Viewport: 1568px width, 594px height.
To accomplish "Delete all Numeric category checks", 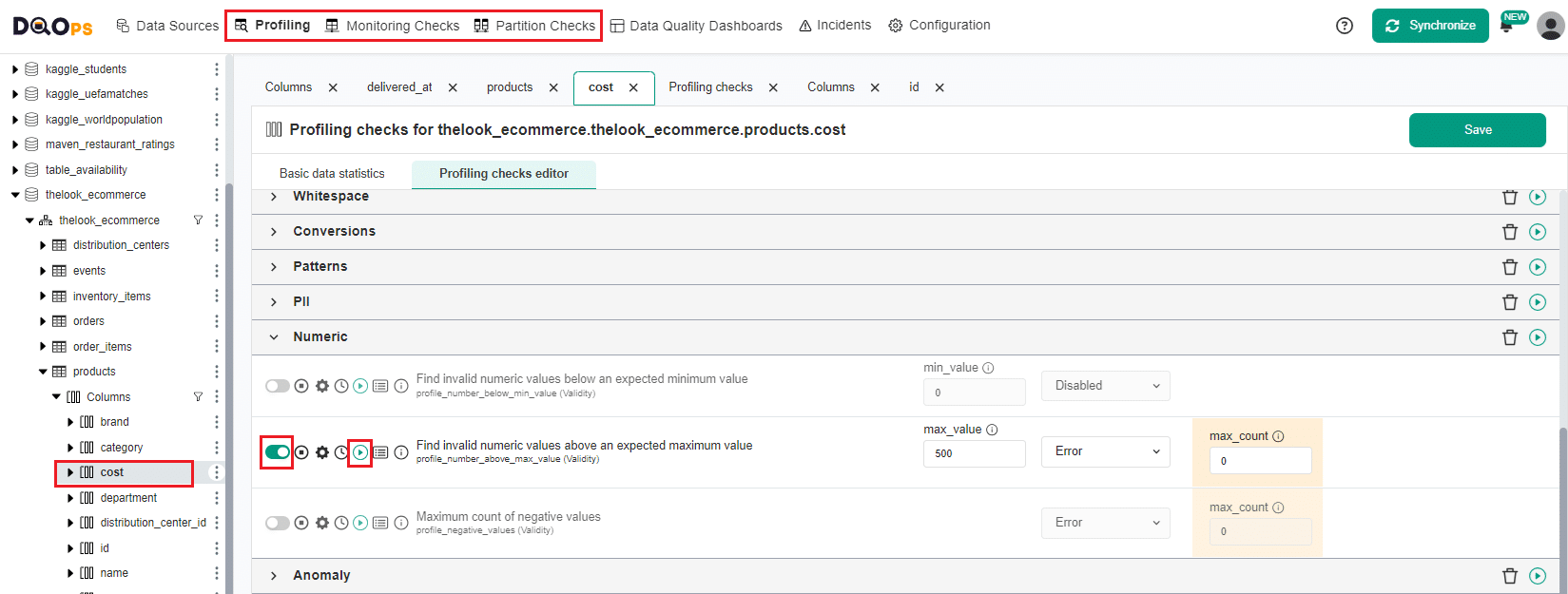I will [1510, 337].
